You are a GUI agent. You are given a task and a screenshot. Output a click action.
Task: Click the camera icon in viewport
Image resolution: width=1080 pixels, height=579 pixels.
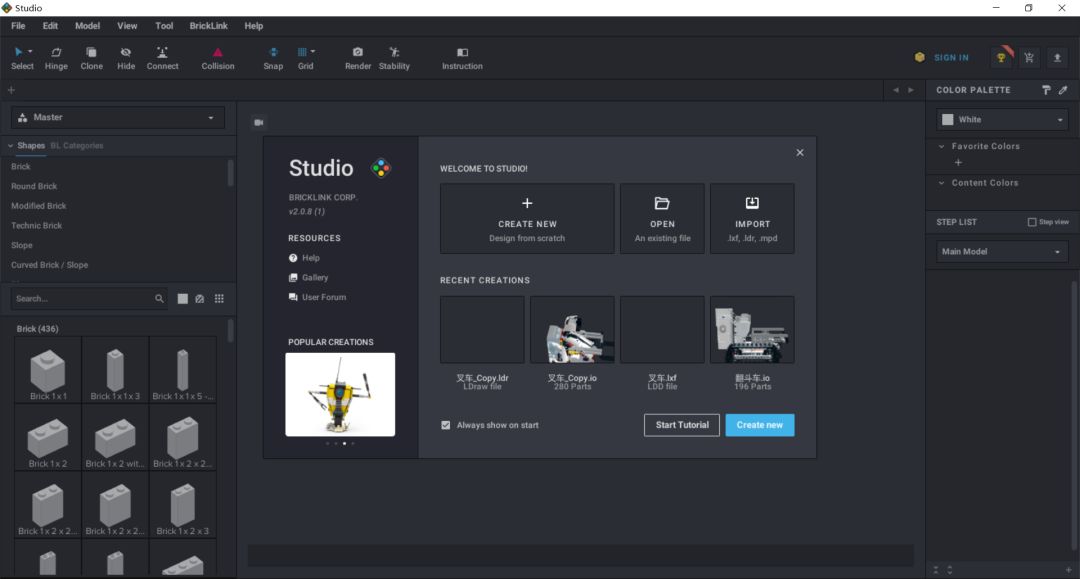pyautogui.click(x=259, y=123)
